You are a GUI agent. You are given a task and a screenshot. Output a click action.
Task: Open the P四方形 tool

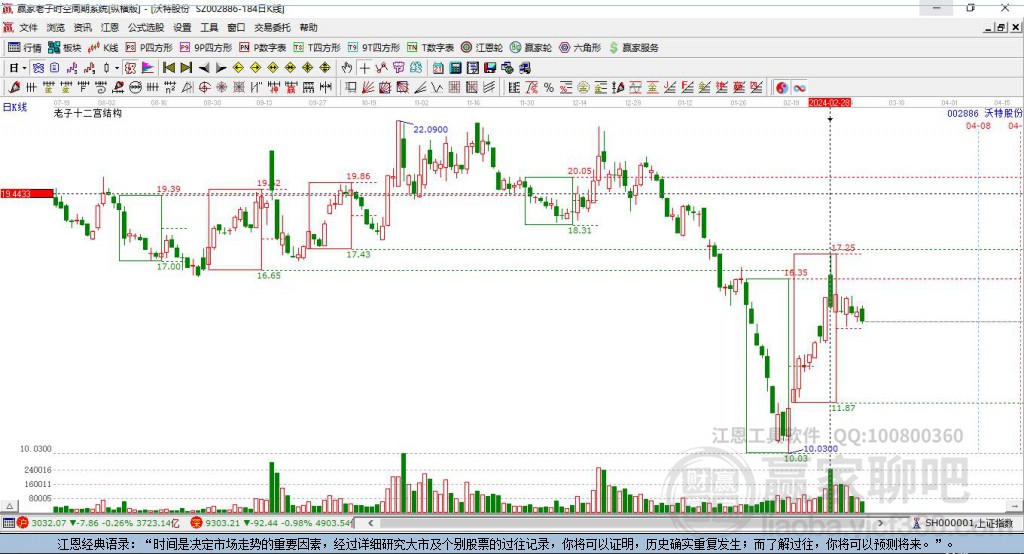point(149,48)
